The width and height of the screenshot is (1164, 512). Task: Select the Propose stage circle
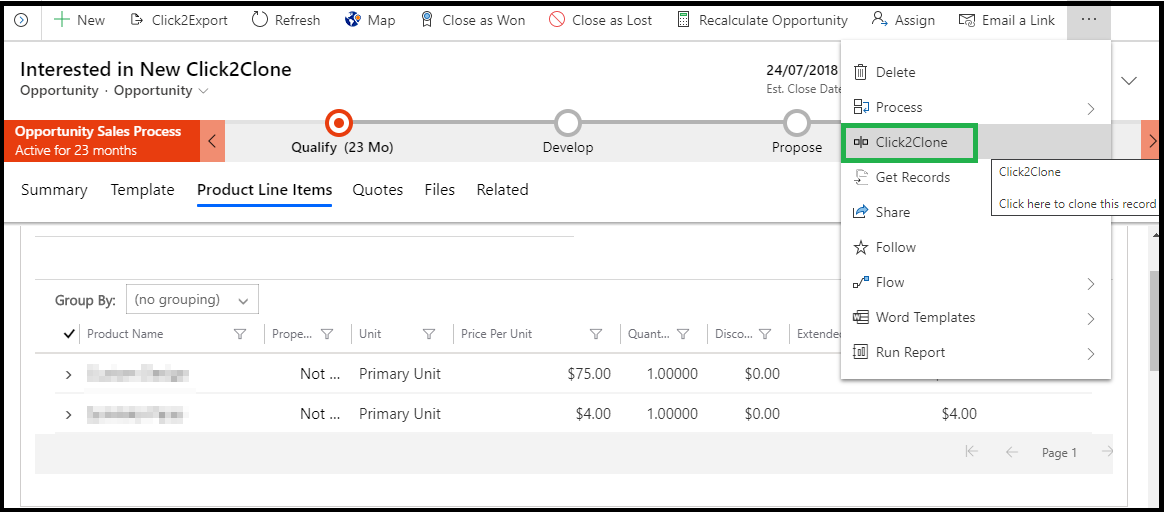(797, 122)
